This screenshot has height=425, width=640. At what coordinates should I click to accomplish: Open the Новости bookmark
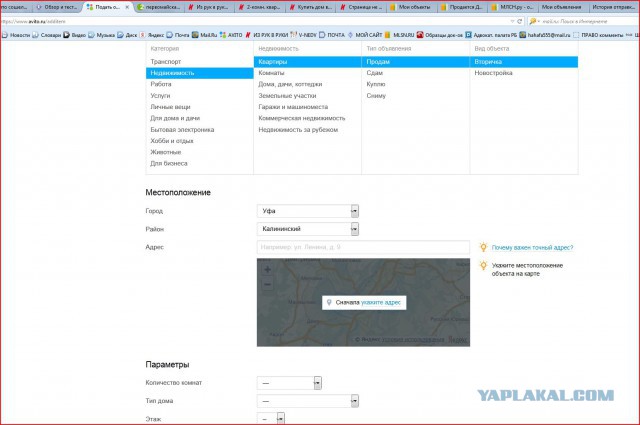[16, 35]
